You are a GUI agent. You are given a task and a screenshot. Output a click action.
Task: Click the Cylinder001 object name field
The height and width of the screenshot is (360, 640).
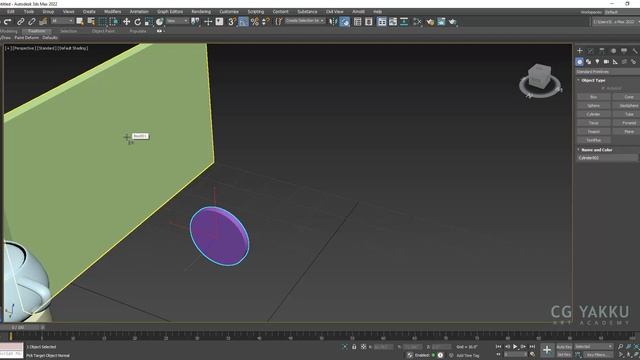[607, 158]
